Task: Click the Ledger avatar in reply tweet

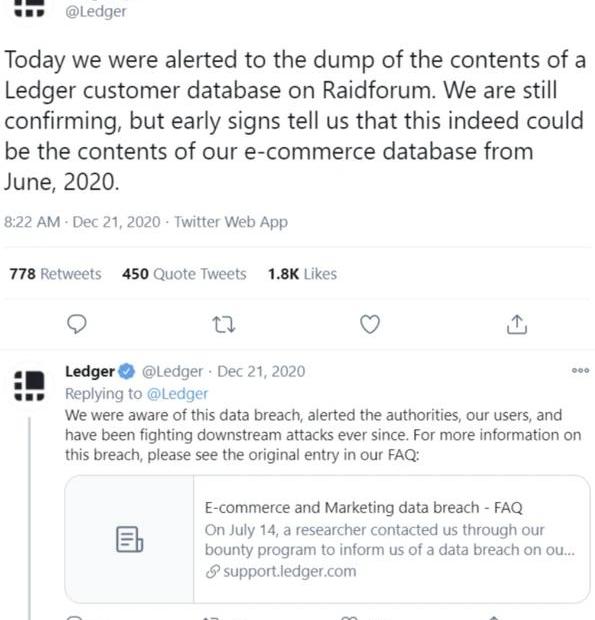Action: 29,386
